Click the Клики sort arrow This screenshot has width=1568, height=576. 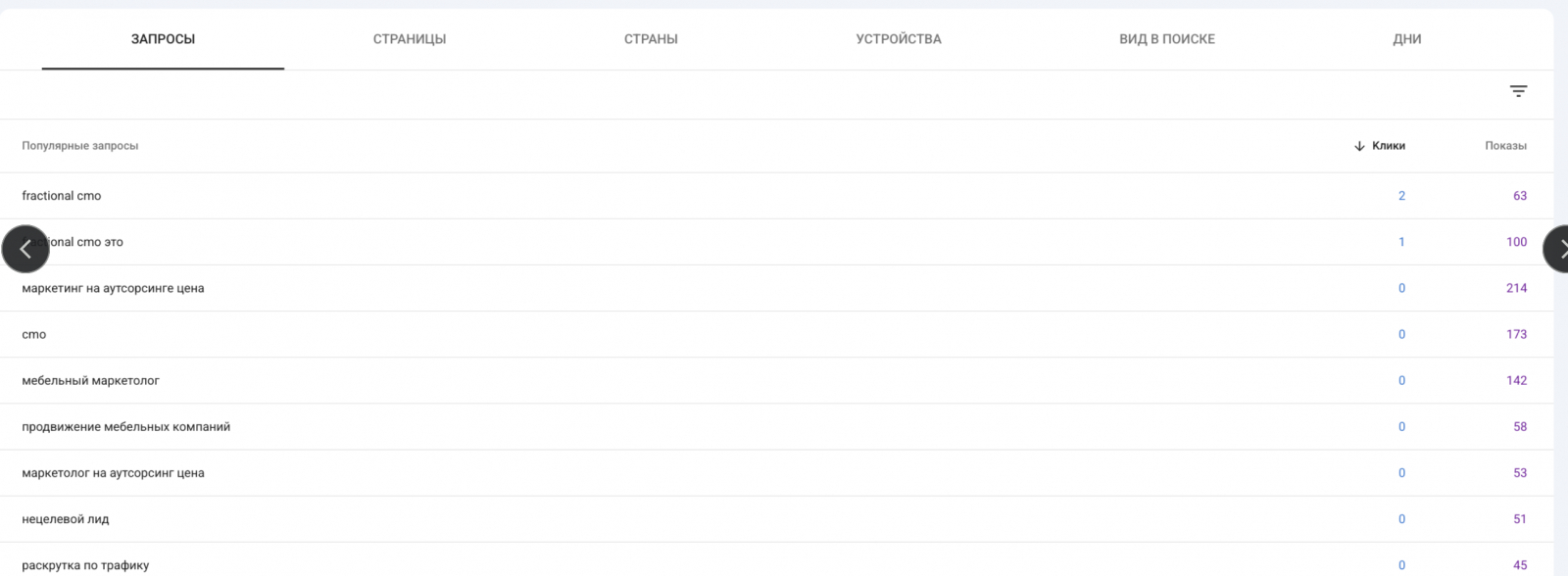click(x=1359, y=146)
